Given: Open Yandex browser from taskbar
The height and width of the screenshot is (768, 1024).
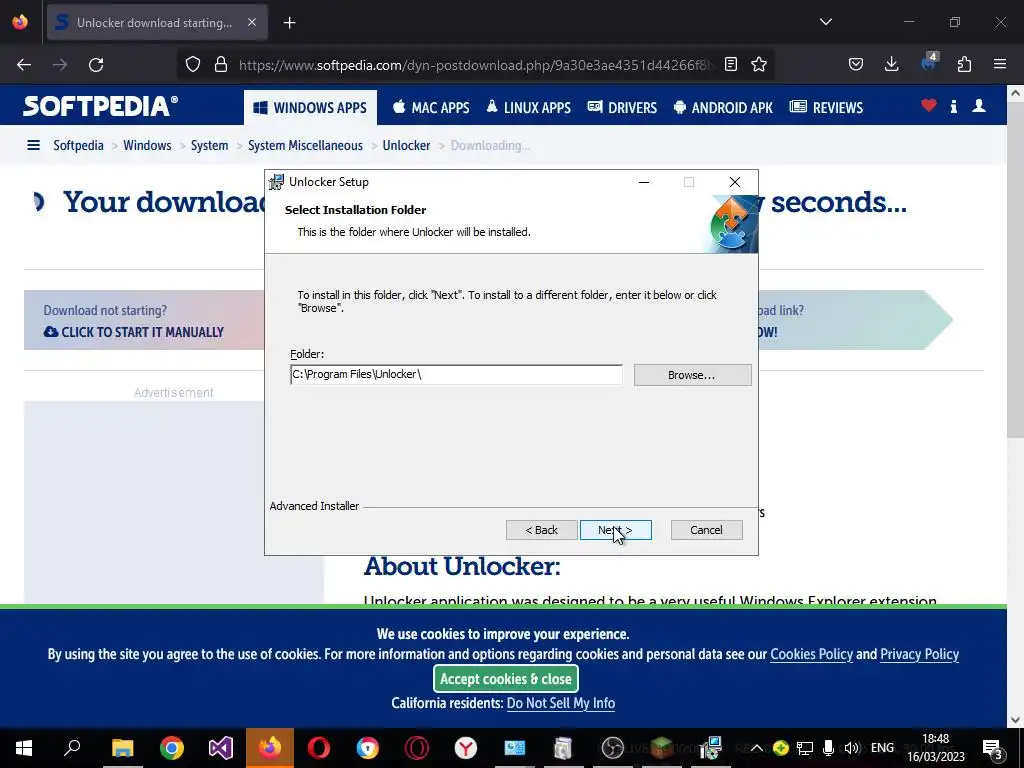Looking at the screenshot, I should pyautogui.click(x=466, y=748).
